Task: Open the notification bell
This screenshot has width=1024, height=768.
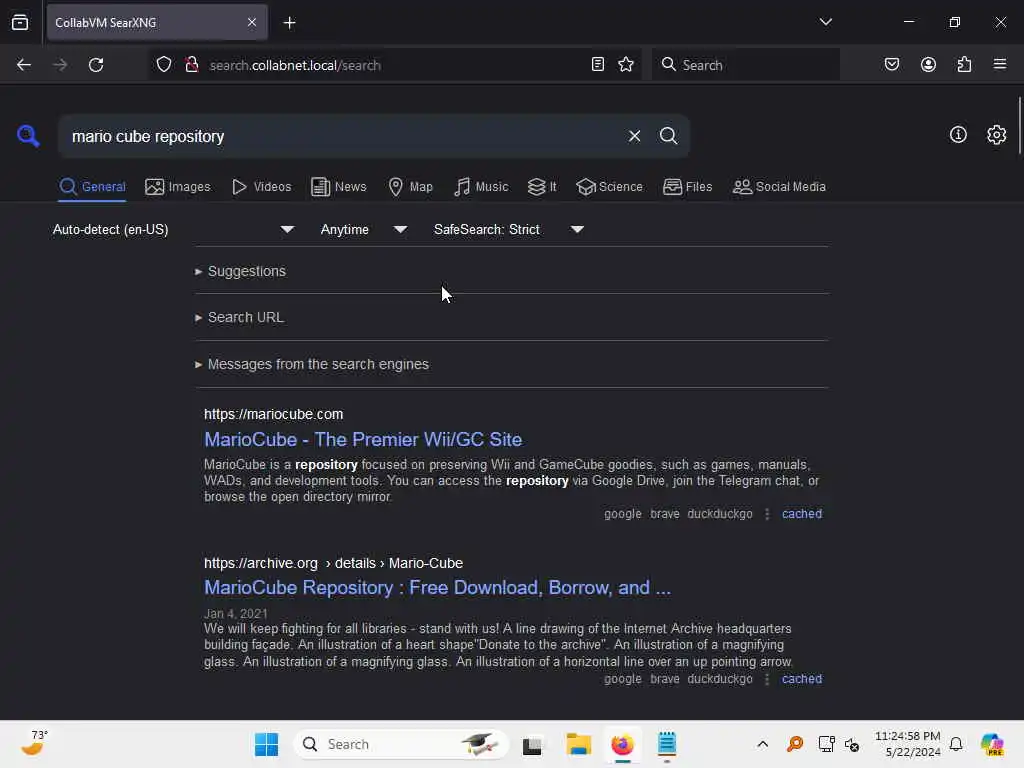Action: point(956,744)
